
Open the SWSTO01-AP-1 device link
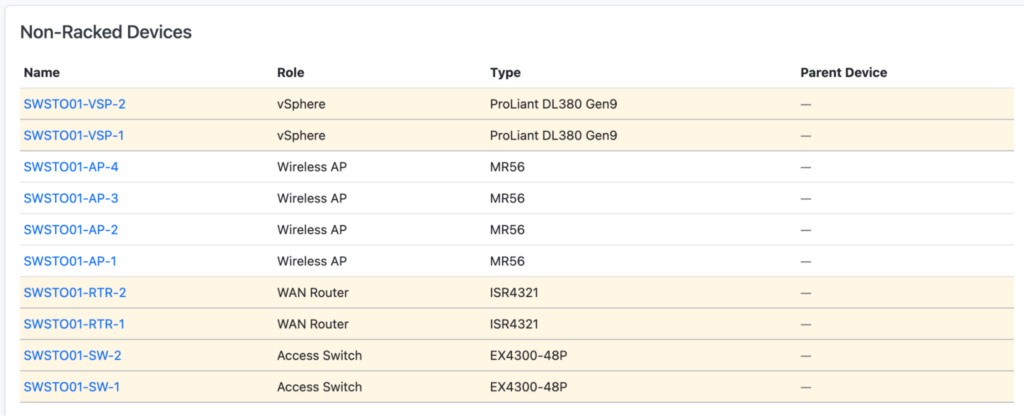[71, 261]
